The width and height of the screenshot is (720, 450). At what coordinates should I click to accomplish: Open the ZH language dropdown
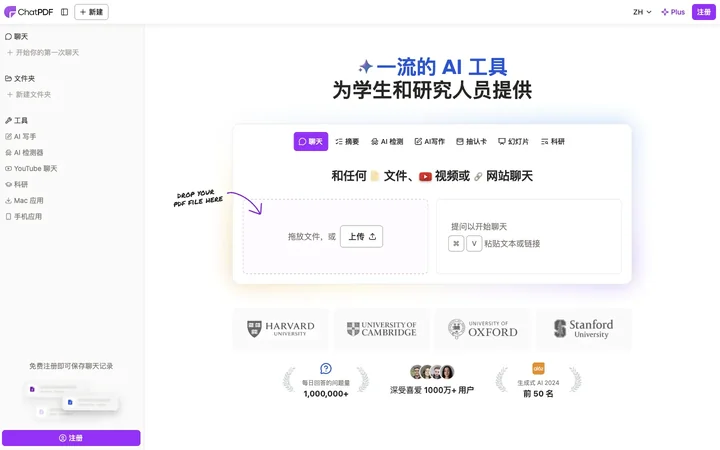[x=642, y=12]
